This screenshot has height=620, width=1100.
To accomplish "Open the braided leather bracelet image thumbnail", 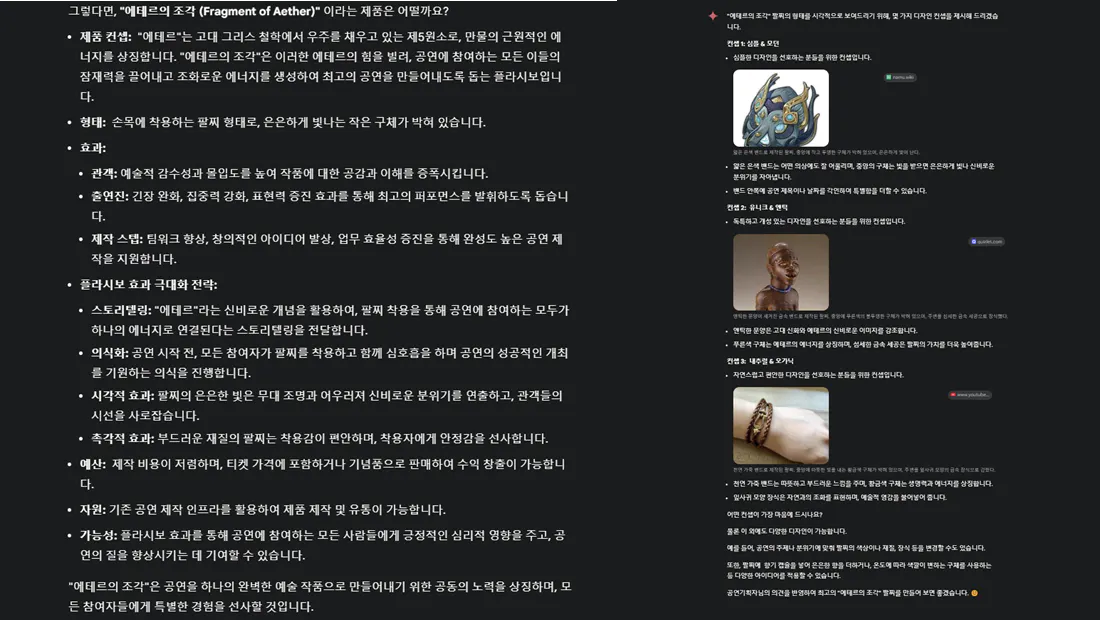I will (781, 425).
